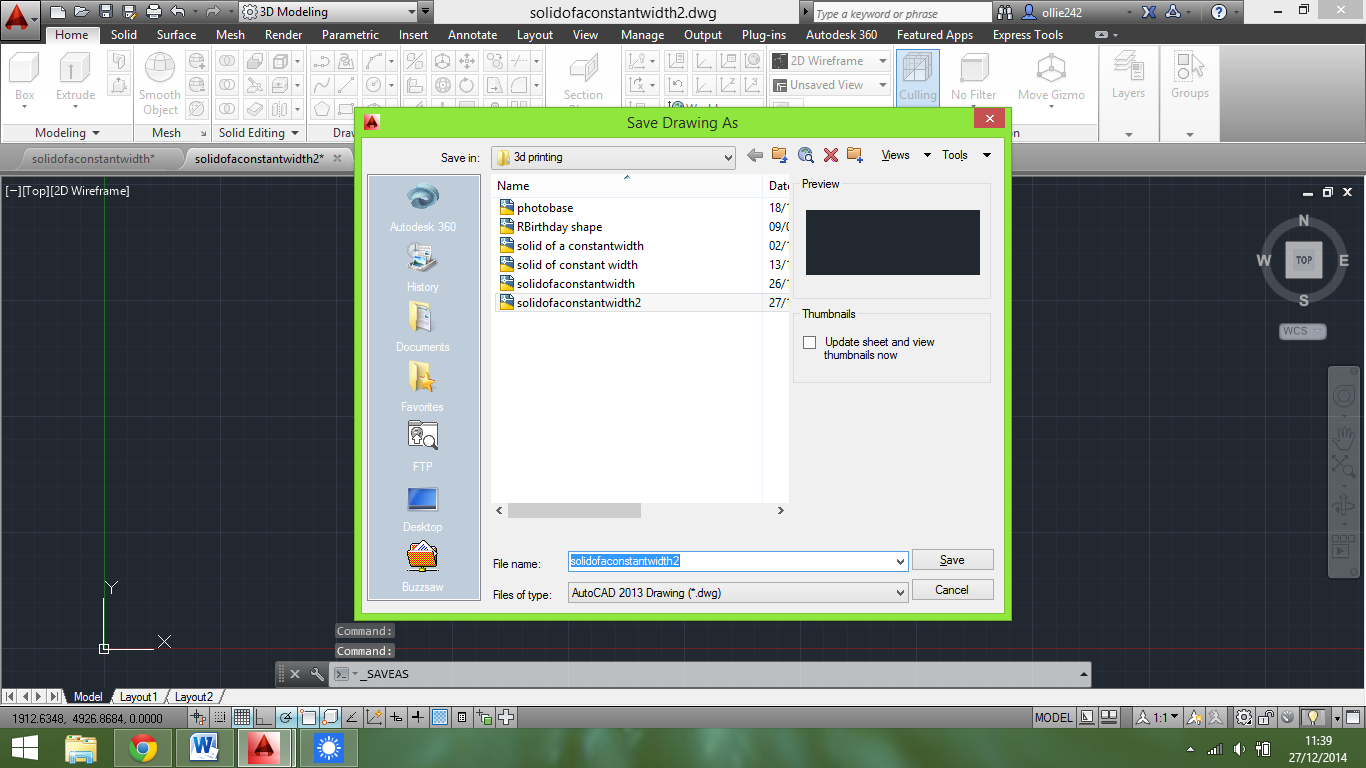Toggle Show Lineweight in status bar

[418, 717]
